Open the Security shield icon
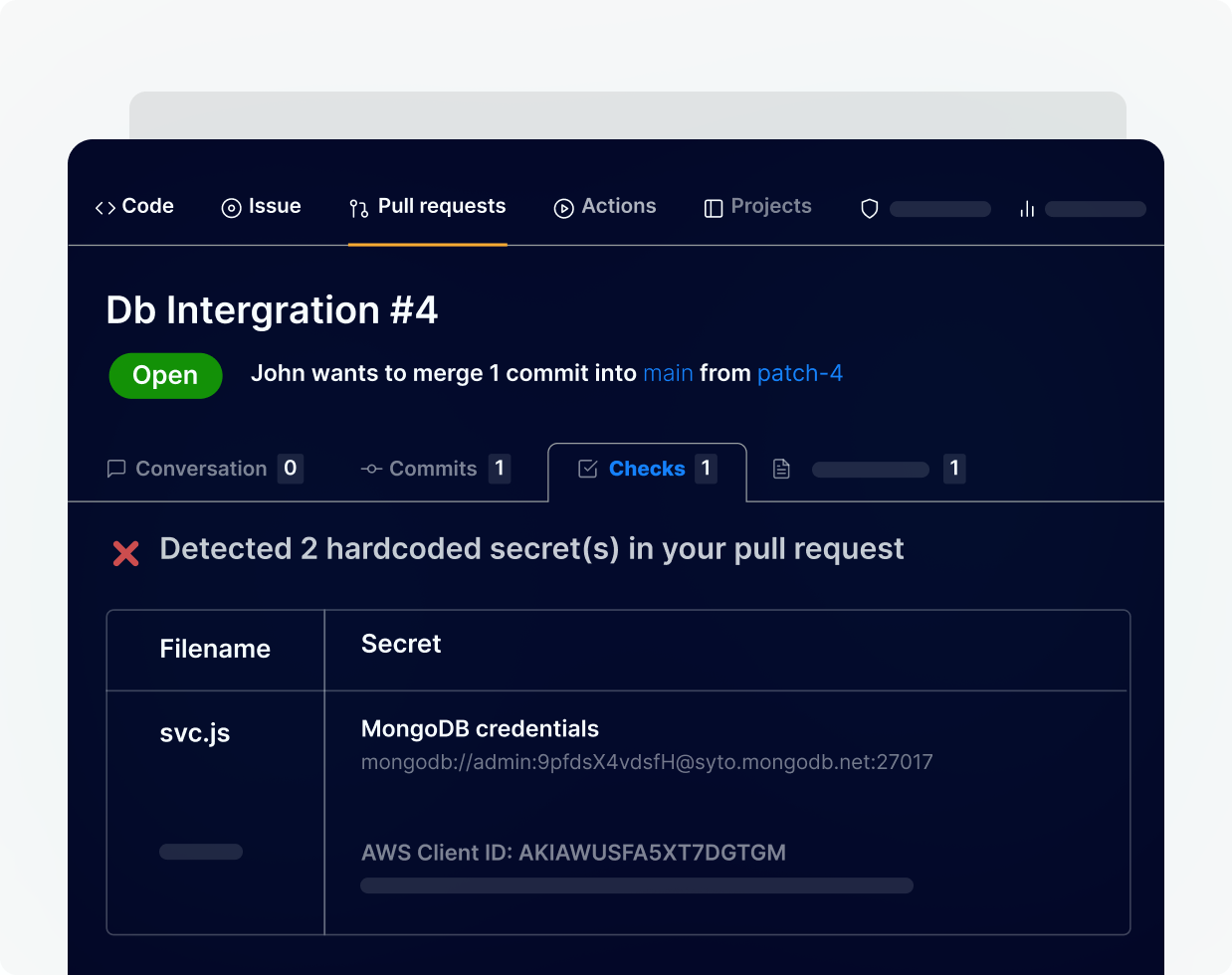Screen dimensions: 1232x975 (870, 209)
